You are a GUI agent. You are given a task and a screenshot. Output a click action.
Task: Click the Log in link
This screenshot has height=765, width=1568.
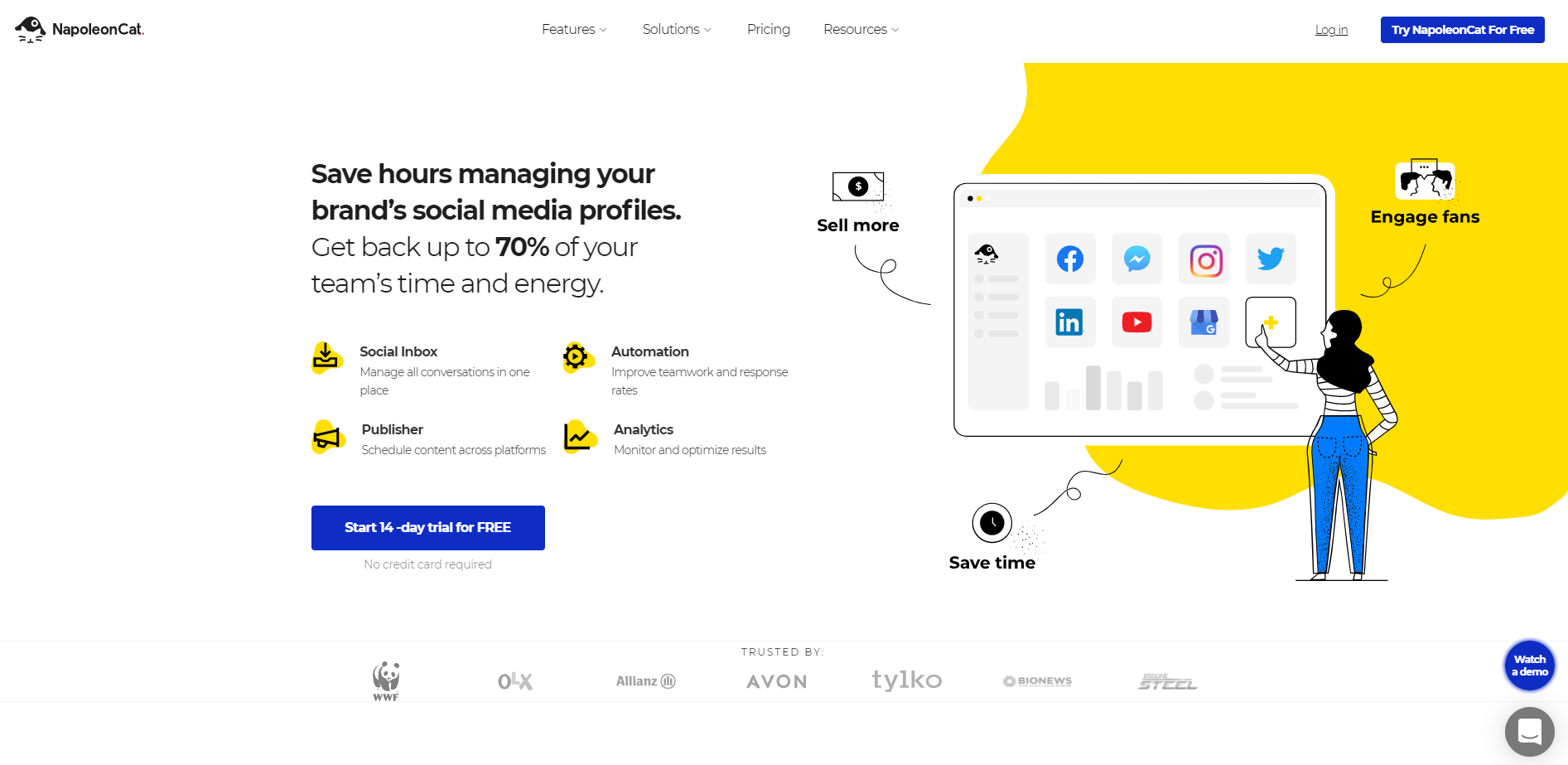click(x=1331, y=30)
